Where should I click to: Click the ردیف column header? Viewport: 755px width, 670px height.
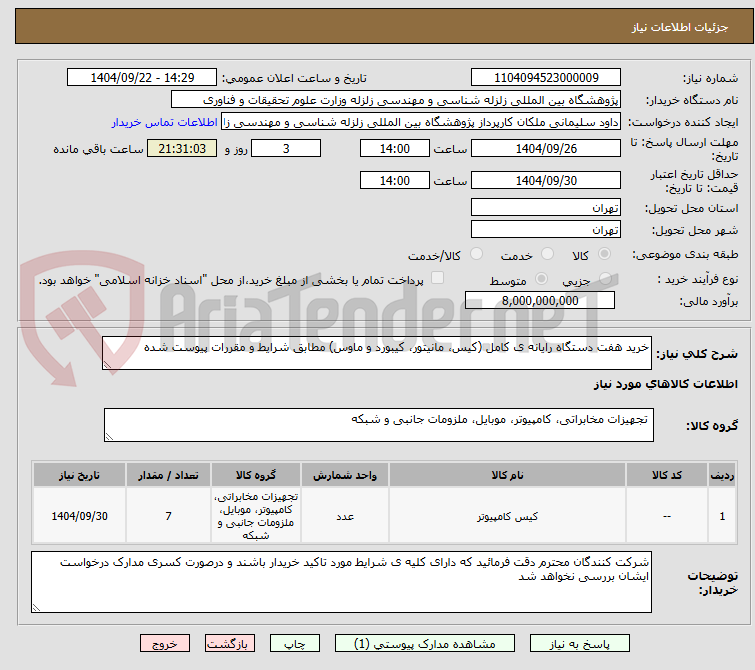tap(722, 475)
